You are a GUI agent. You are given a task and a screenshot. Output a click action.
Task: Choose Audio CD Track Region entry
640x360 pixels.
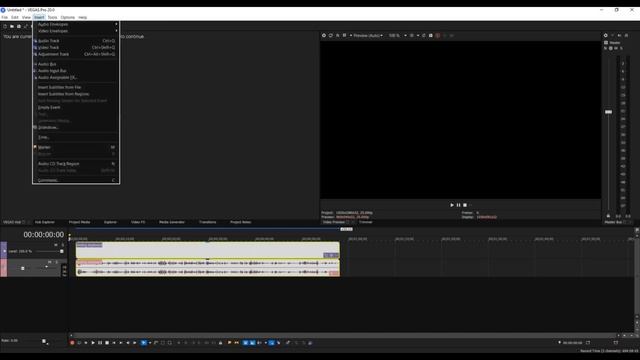pyautogui.click(x=76, y=164)
